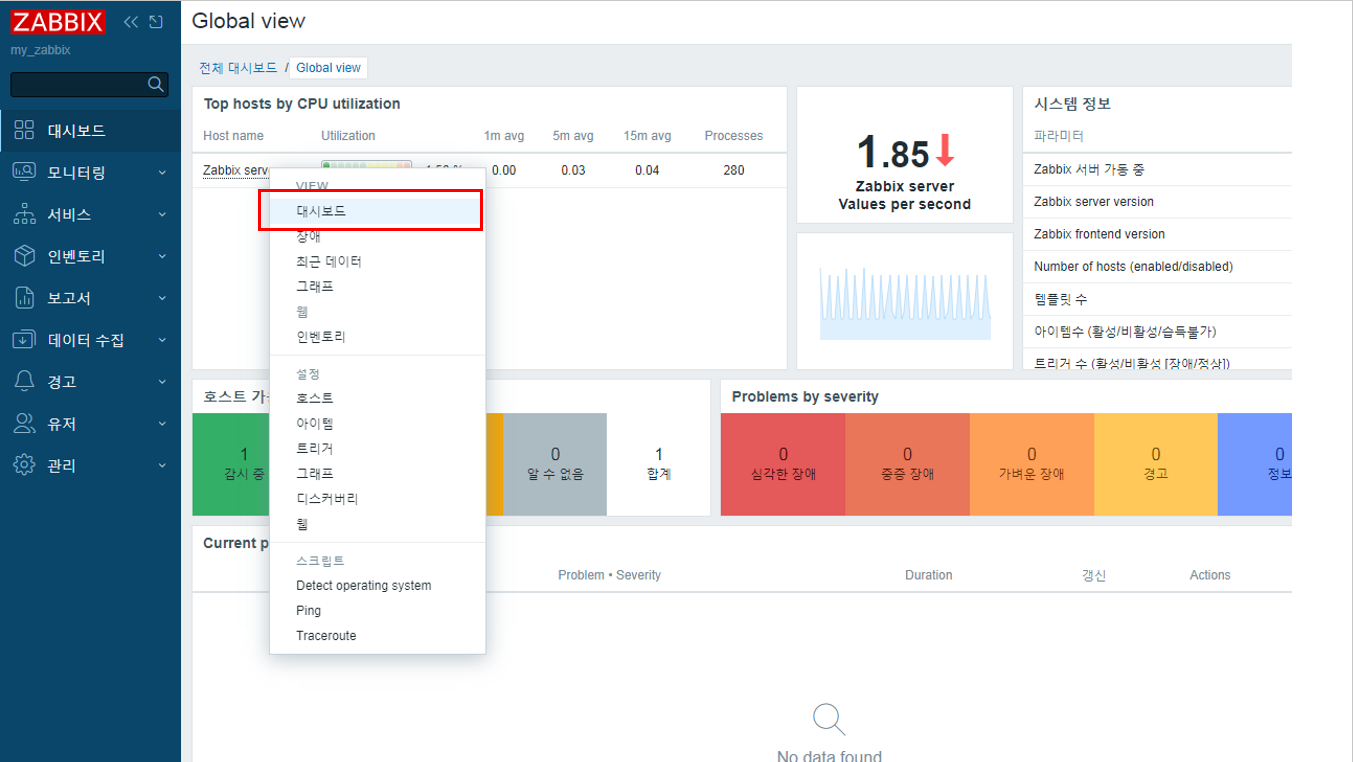The image size is (1353, 762).
Task: Choose 인벤토리 in the context menu
Action: (x=378, y=337)
